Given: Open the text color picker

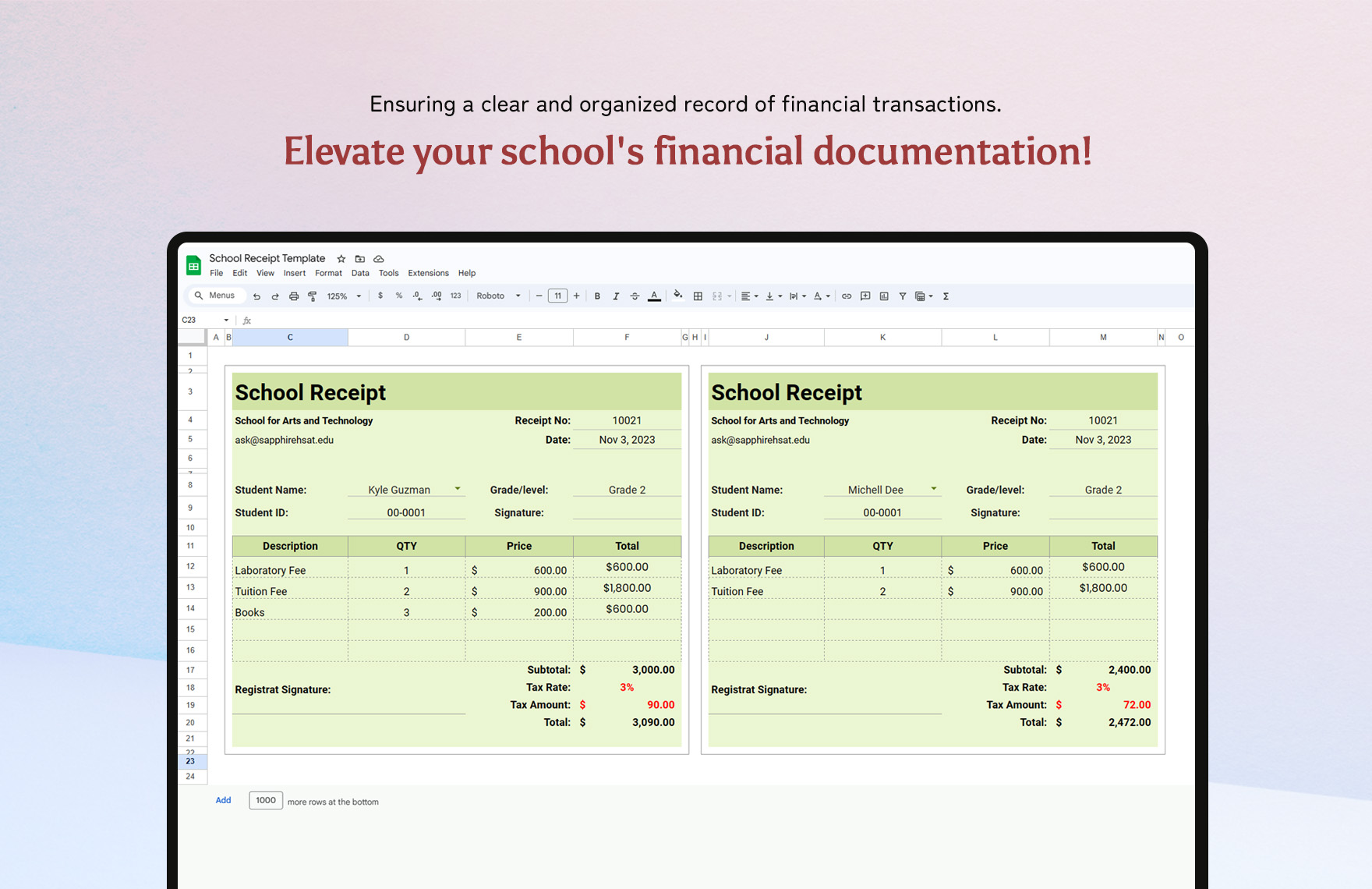Looking at the screenshot, I should [655, 296].
